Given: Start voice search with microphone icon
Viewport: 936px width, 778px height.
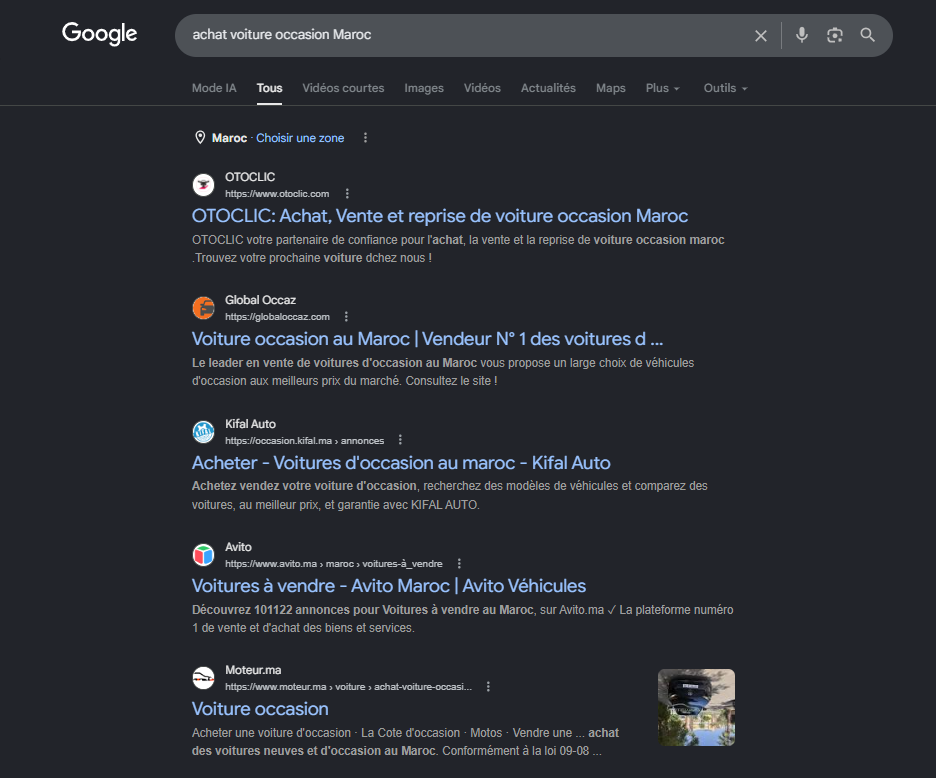Looking at the screenshot, I should point(801,35).
